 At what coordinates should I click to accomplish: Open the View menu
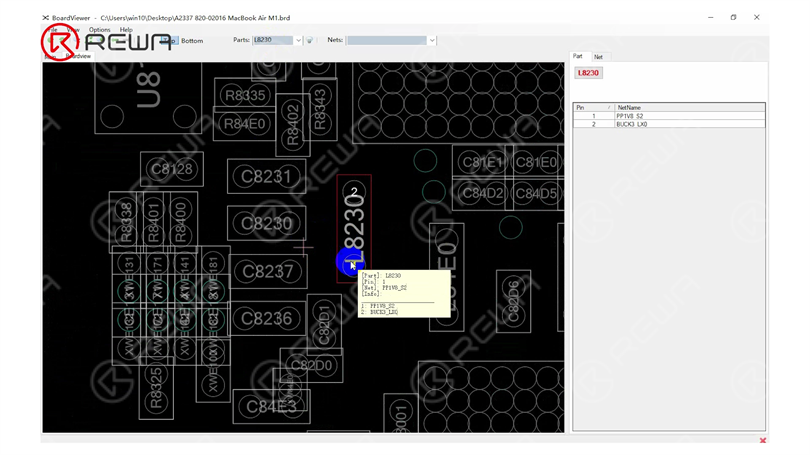(73, 30)
